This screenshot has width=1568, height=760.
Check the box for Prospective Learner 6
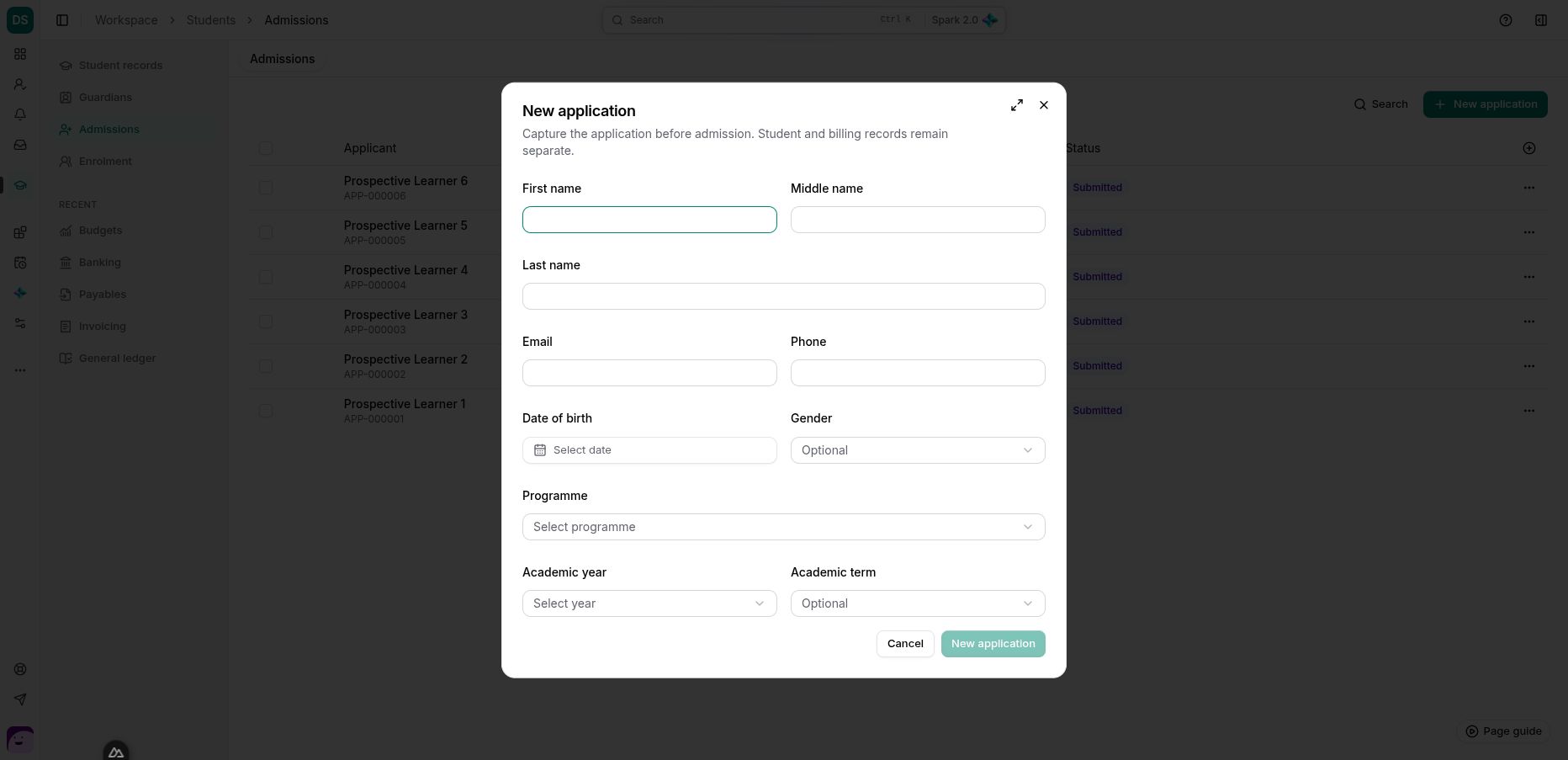point(266,188)
